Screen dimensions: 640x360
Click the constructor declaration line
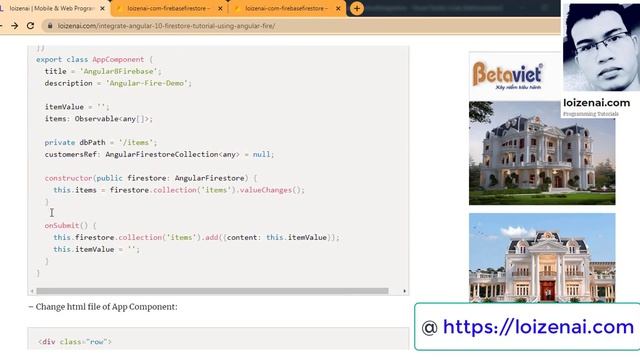[151, 178]
